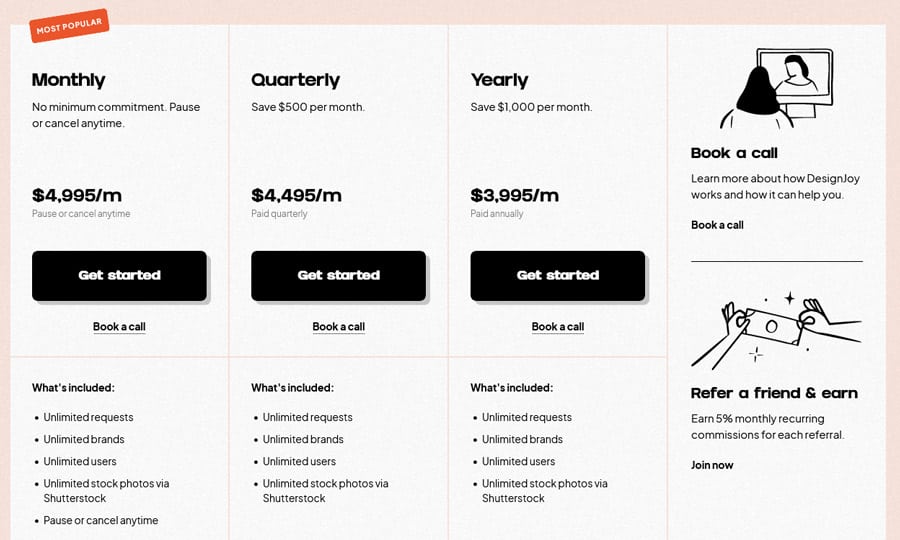900x540 pixels.
Task: Follow the sidebar Book a call link
Action: tap(717, 225)
